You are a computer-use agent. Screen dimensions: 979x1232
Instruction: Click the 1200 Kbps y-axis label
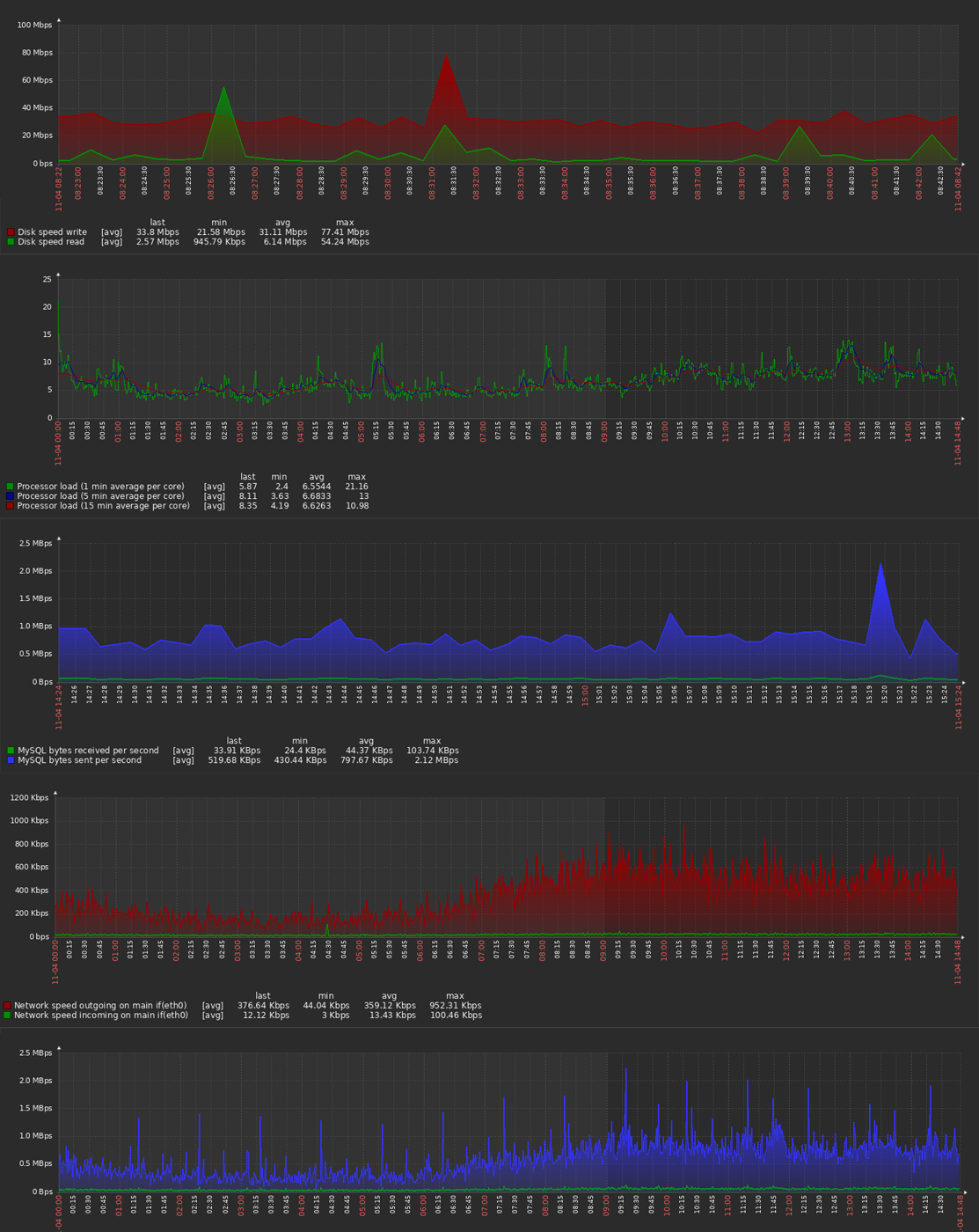(29, 798)
